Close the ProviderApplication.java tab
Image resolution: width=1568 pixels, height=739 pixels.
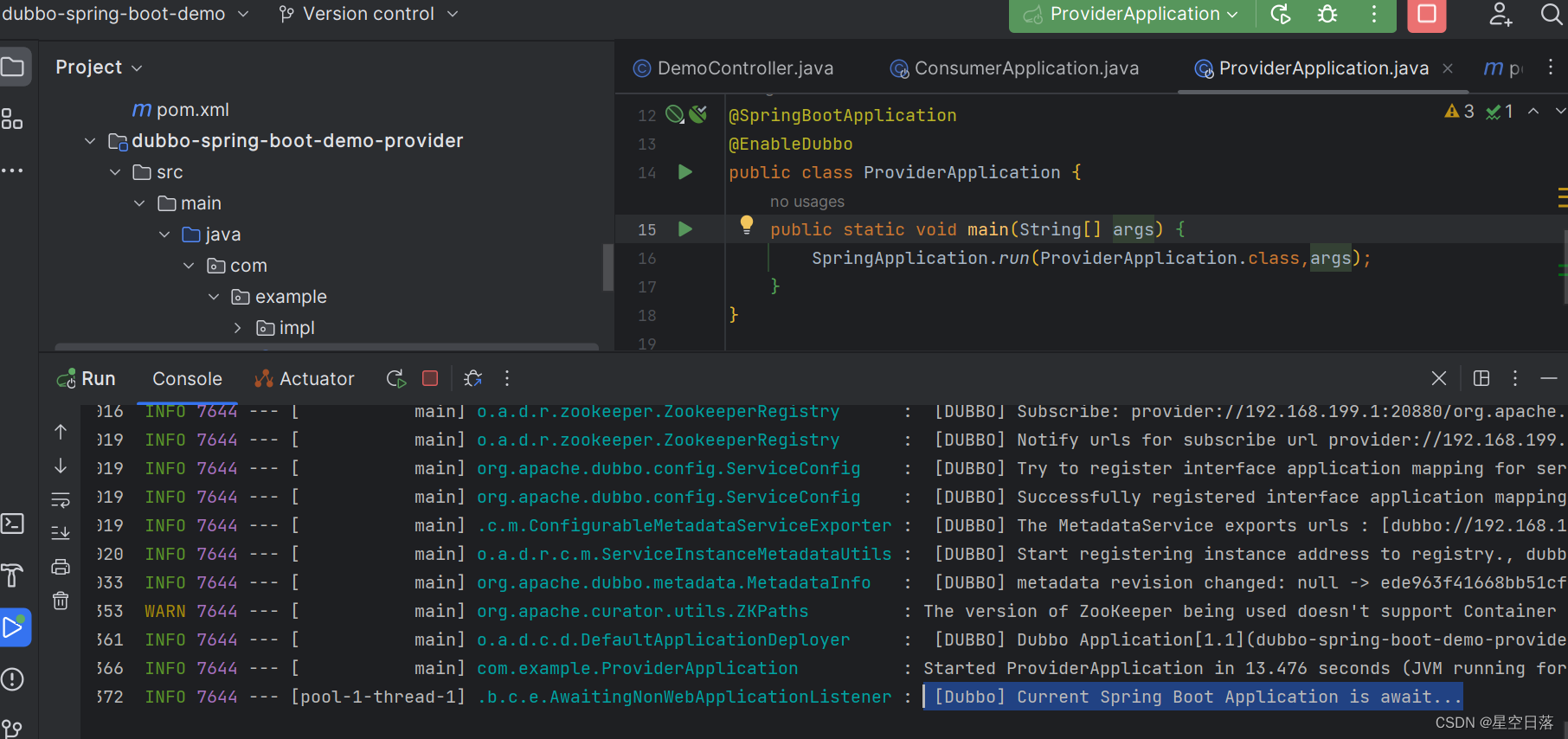[x=1448, y=68]
